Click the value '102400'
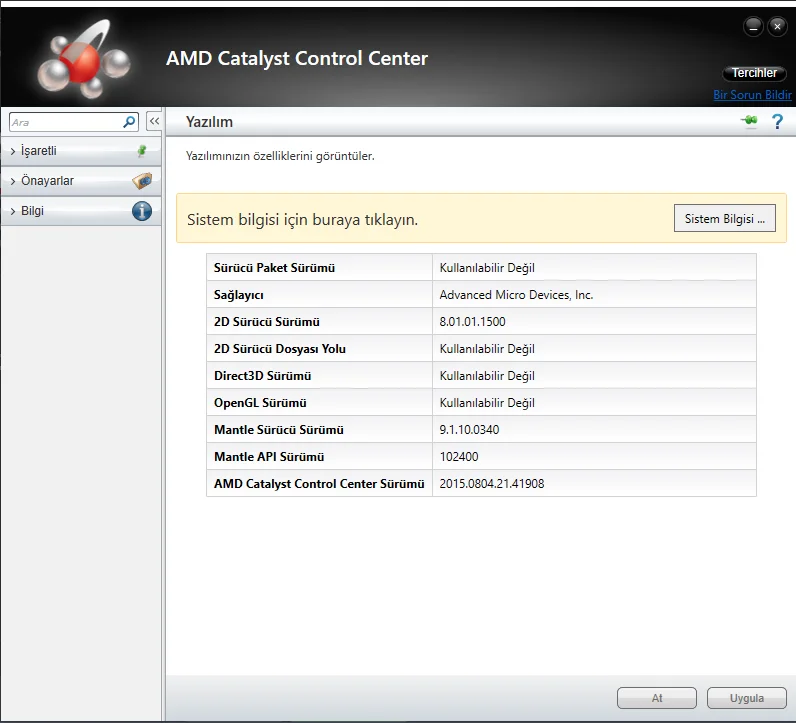Viewport: 796px width, 723px height. click(x=459, y=456)
